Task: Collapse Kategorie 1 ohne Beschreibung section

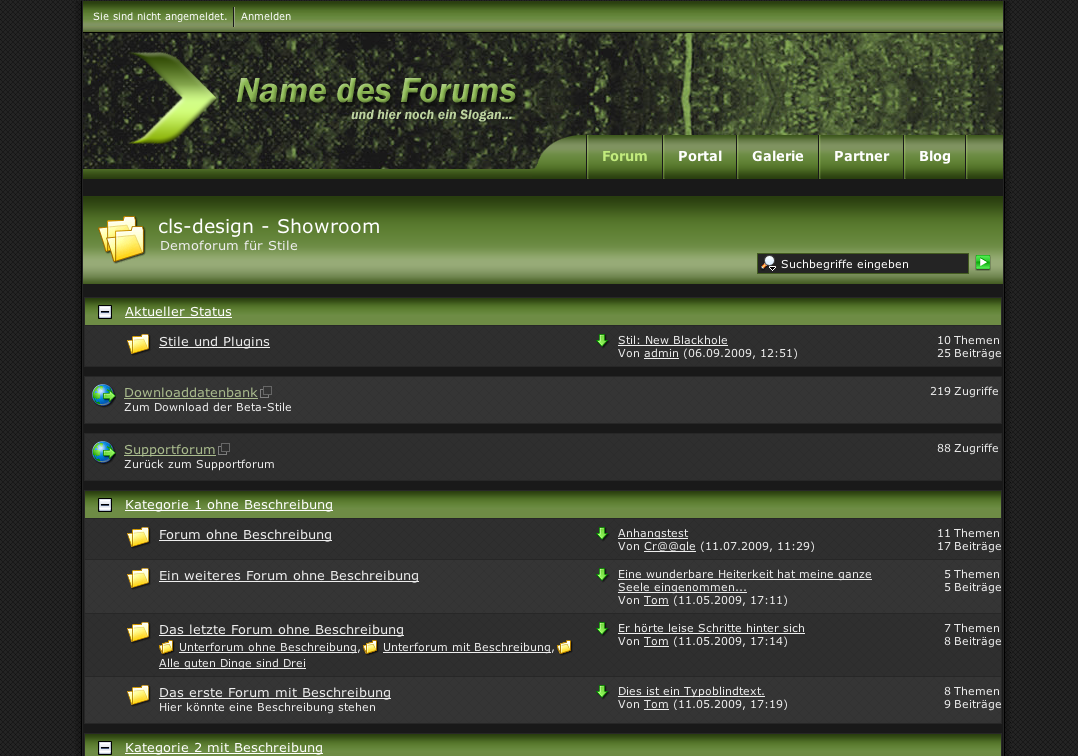Action: point(105,505)
